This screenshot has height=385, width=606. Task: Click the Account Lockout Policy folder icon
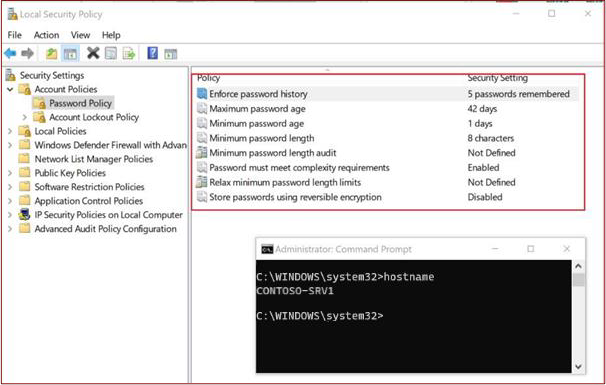tap(39, 117)
